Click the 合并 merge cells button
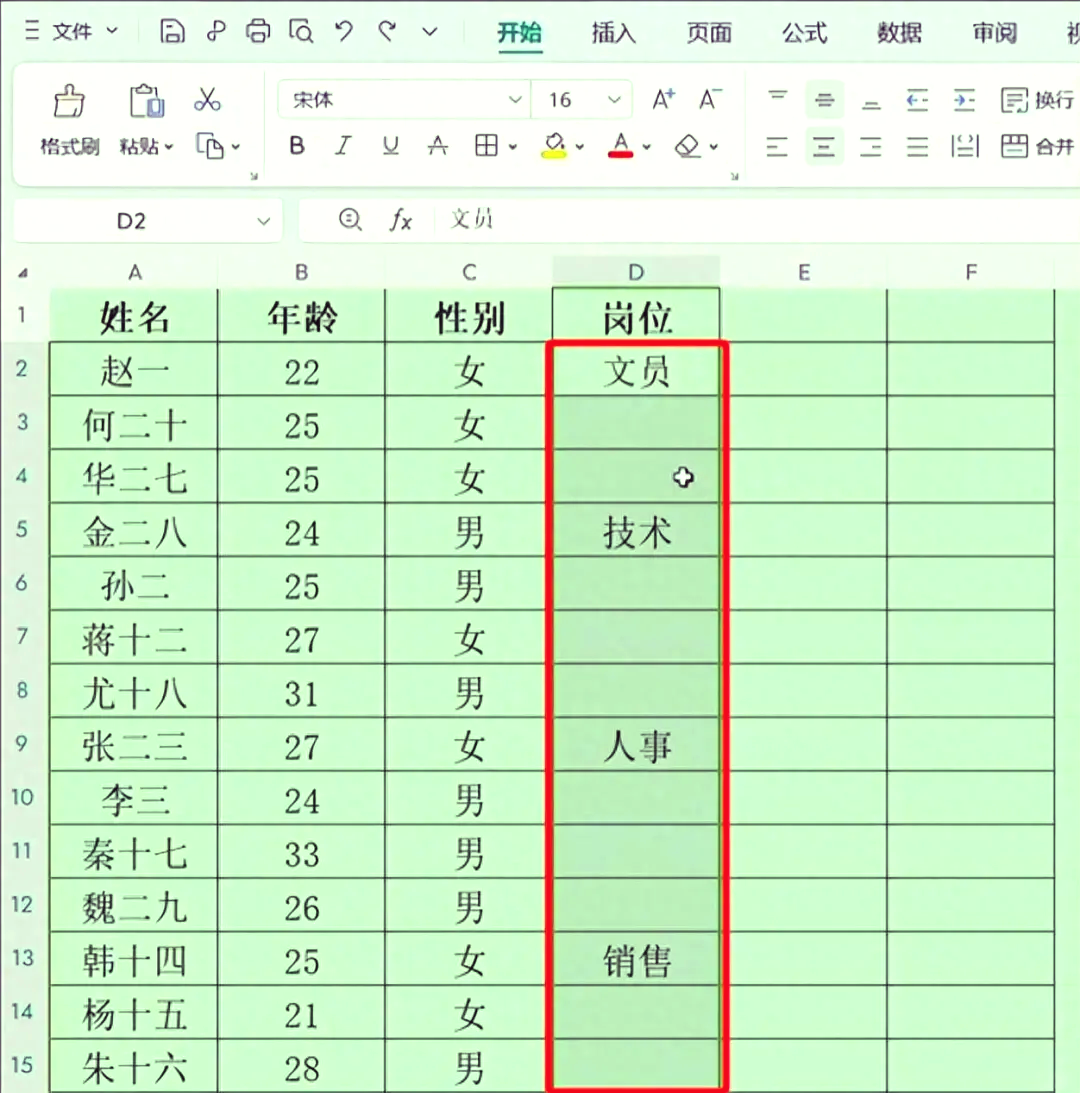This screenshot has height=1093, width=1080. pyautogui.click(x=1037, y=147)
